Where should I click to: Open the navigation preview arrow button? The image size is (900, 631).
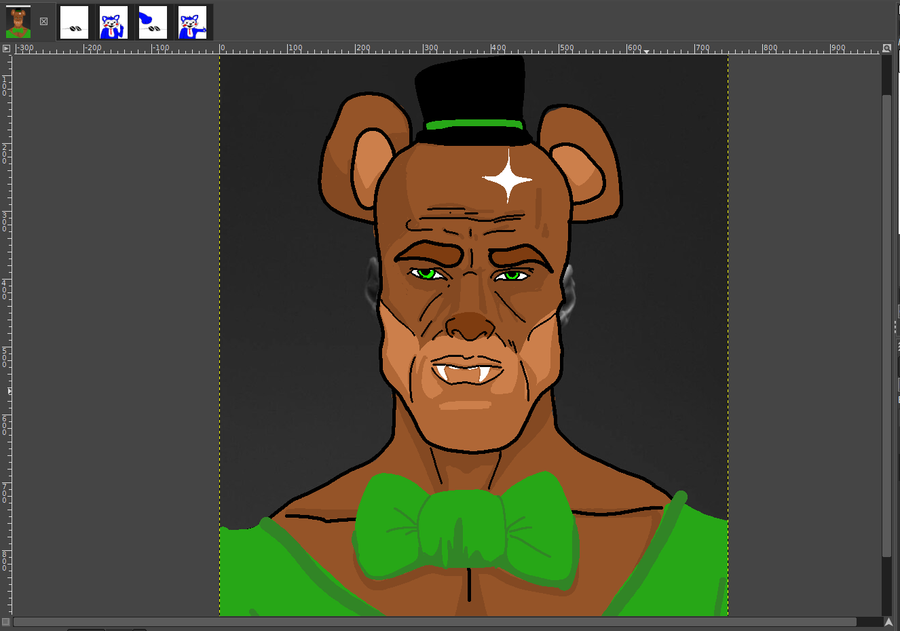(x=888, y=622)
